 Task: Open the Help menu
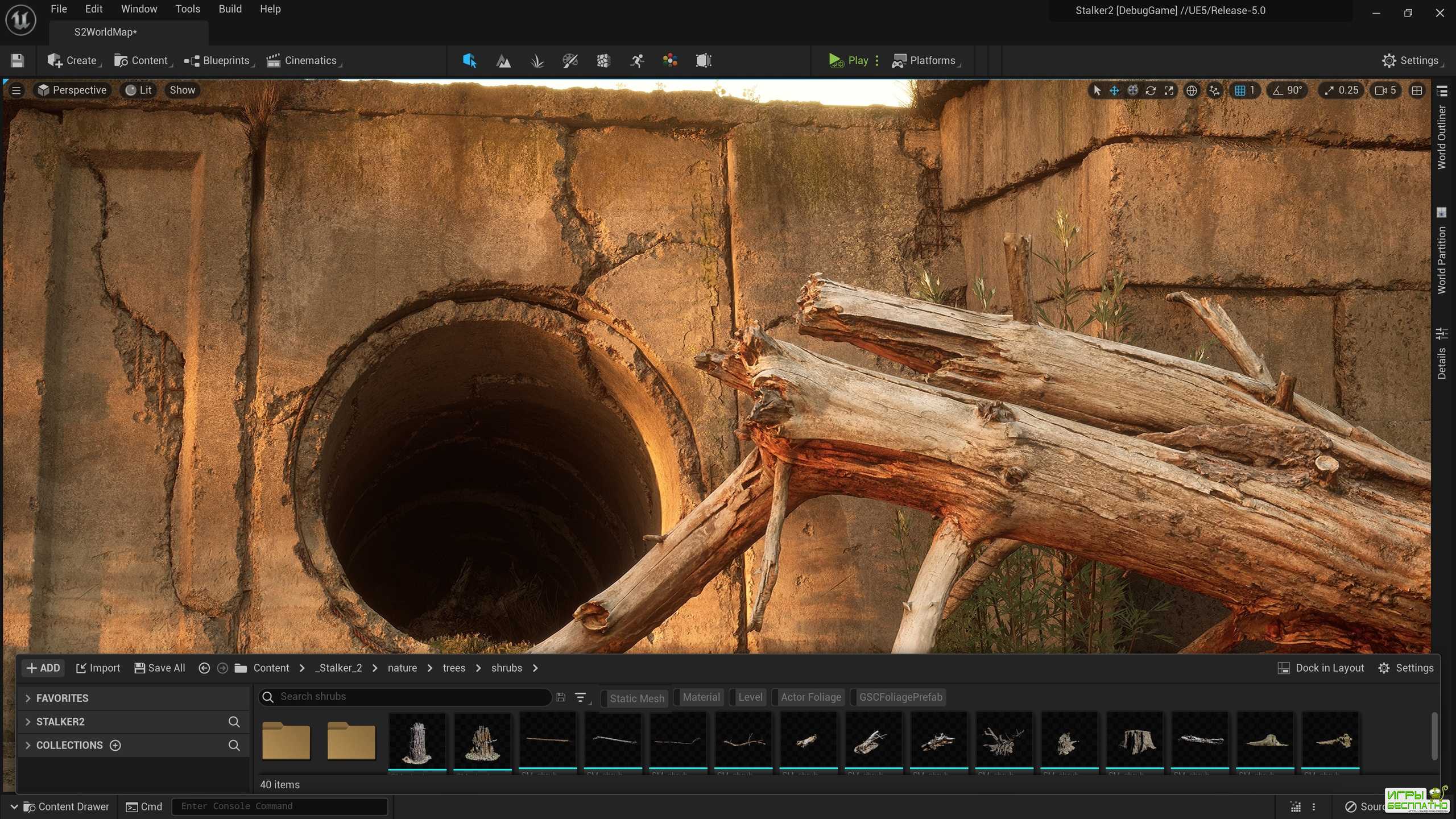point(270,9)
